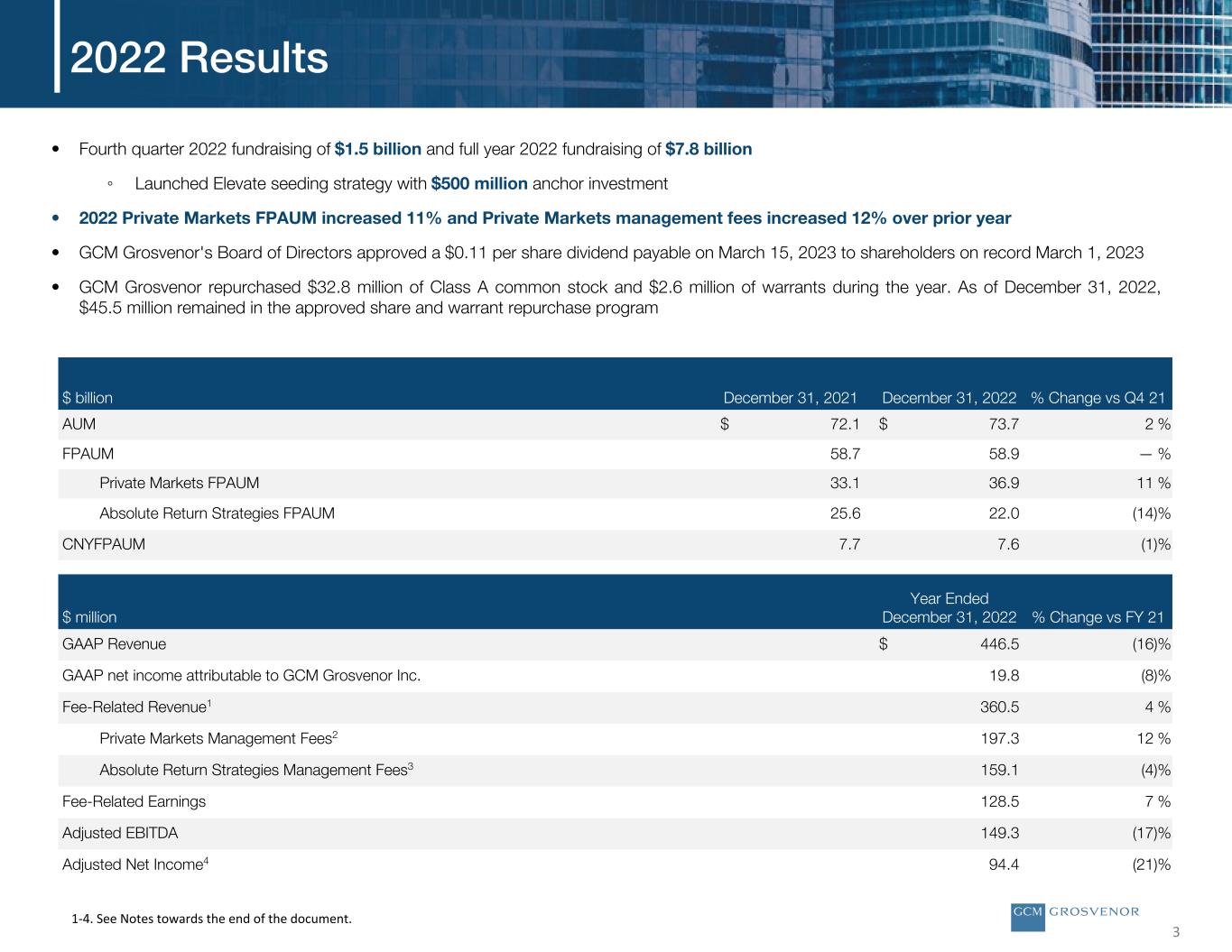Viewport: 1232px width, 952px height.
Task: Click the $1.5 billion highlighted text
Action: [x=377, y=149]
